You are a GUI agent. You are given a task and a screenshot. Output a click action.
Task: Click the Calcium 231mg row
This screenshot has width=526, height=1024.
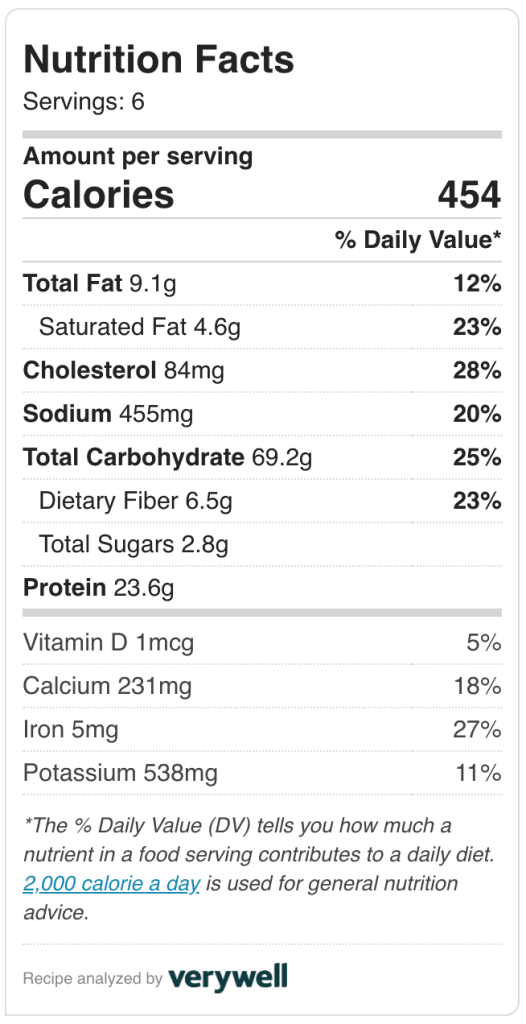coord(263,686)
